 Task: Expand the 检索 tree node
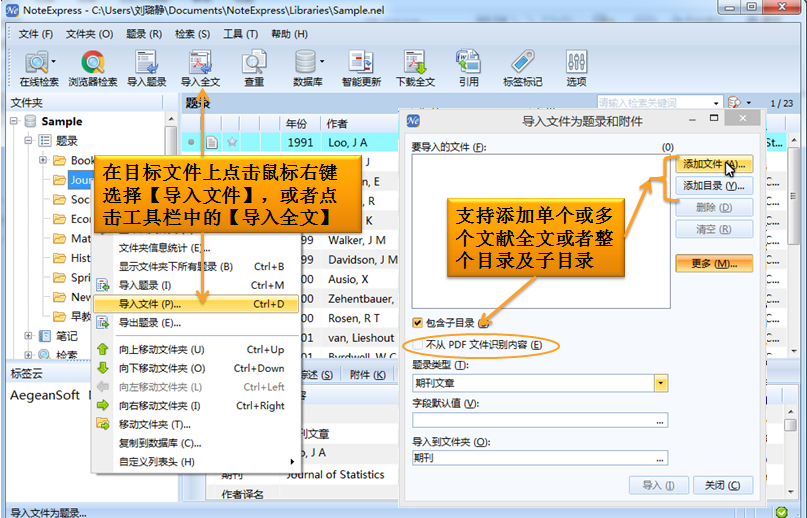(x=29, y=355)
